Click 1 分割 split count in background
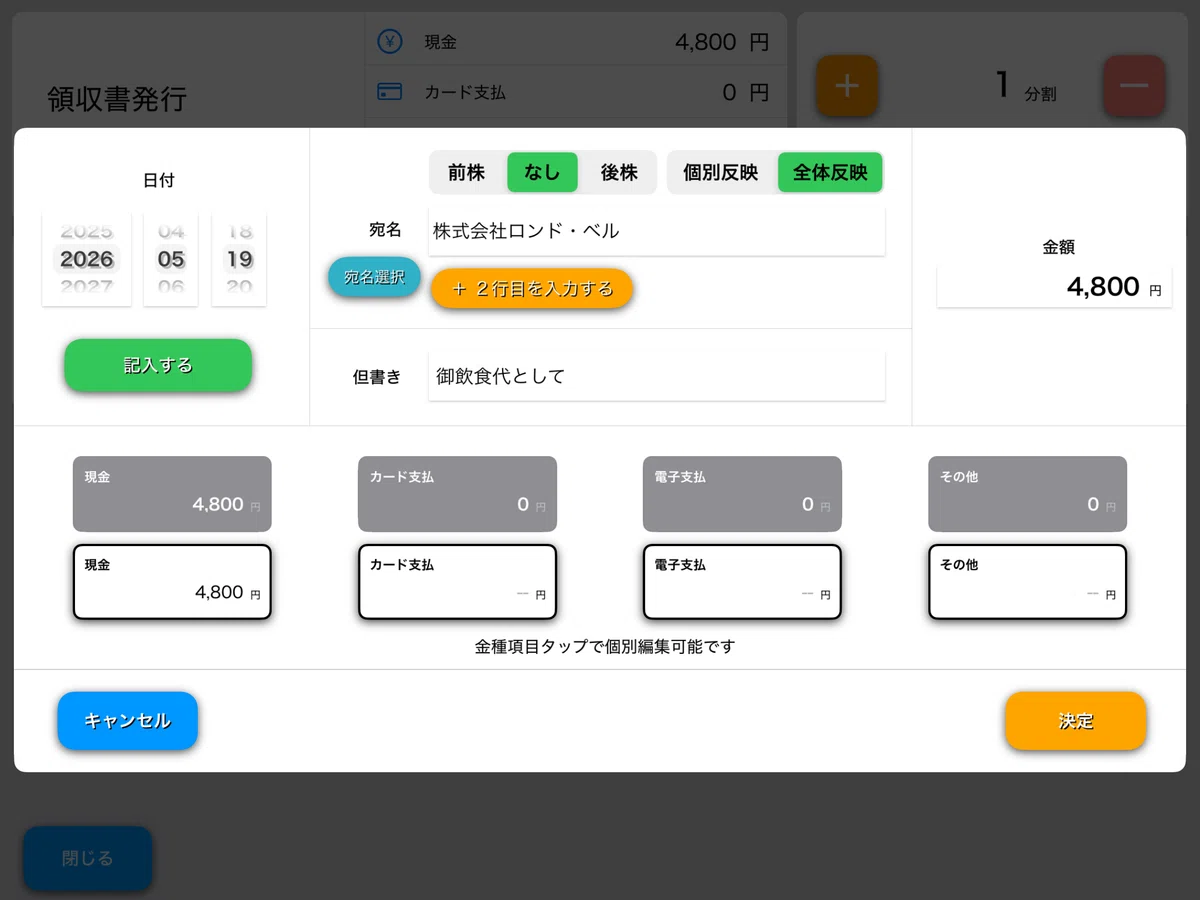 pos(1026,87)
